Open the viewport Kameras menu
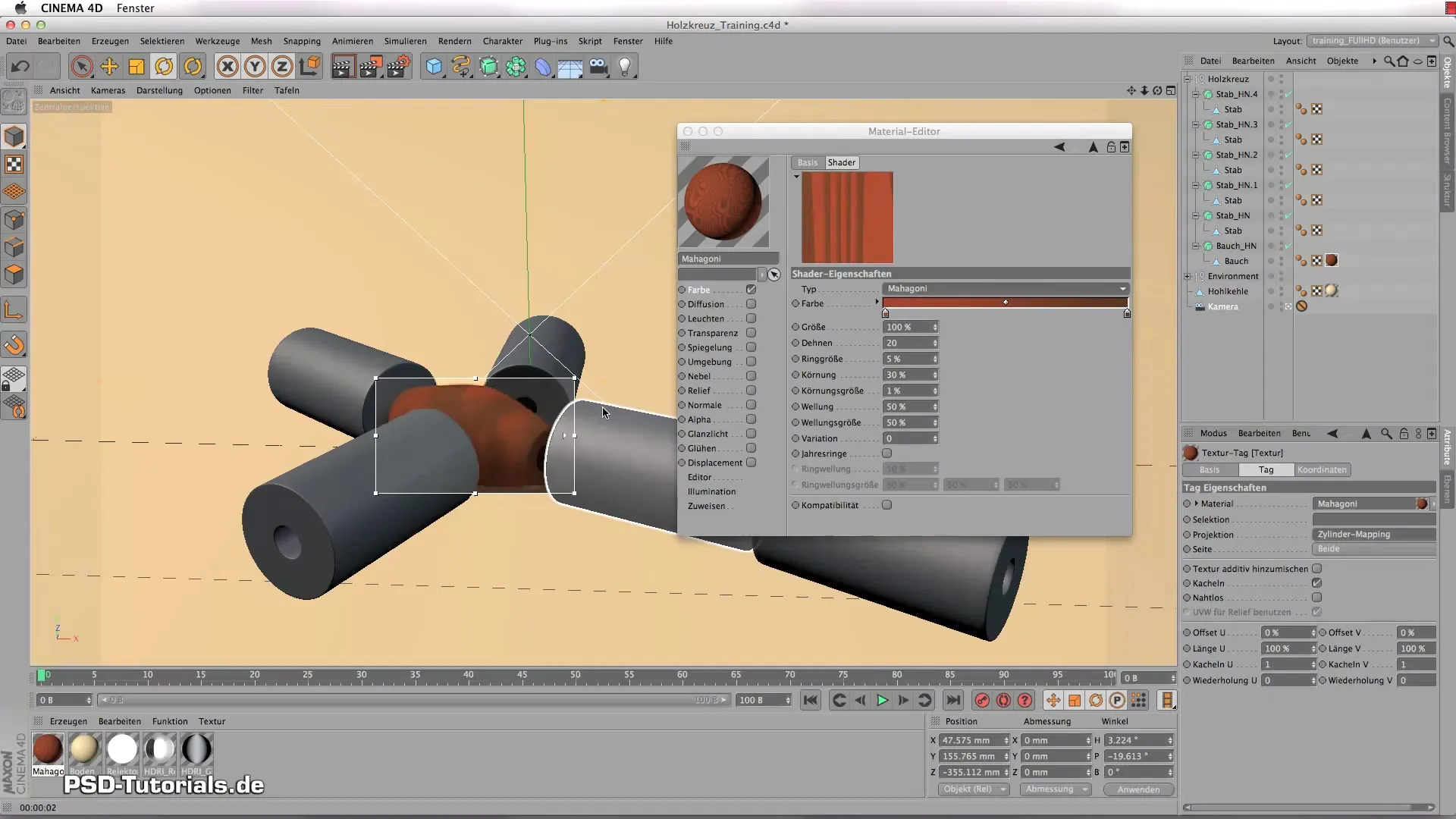This screenshot has width=1456, height=819. 108,90
